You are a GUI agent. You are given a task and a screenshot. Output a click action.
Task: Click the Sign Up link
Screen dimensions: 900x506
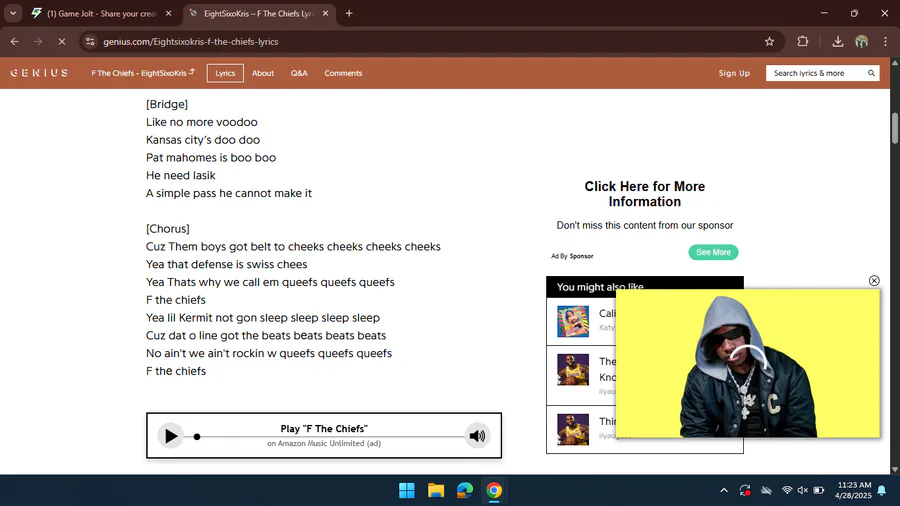(734, 73)
